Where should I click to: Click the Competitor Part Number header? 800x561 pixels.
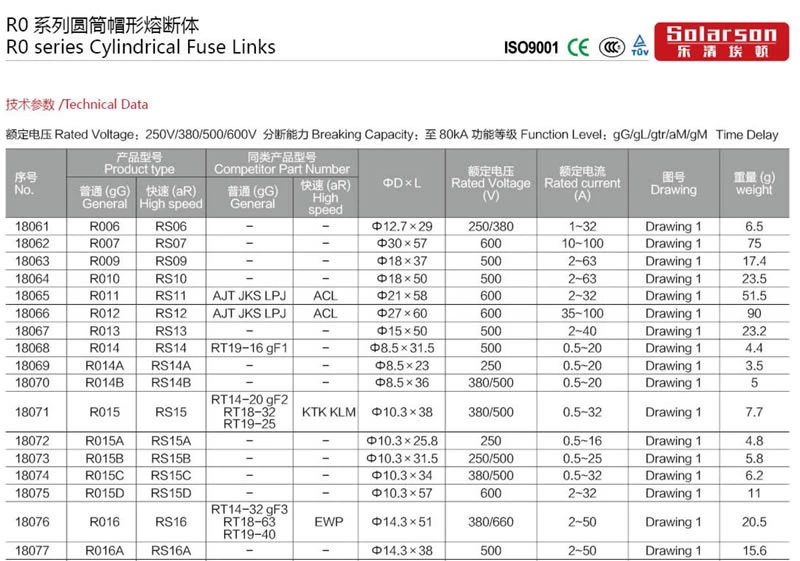point(282,164)
